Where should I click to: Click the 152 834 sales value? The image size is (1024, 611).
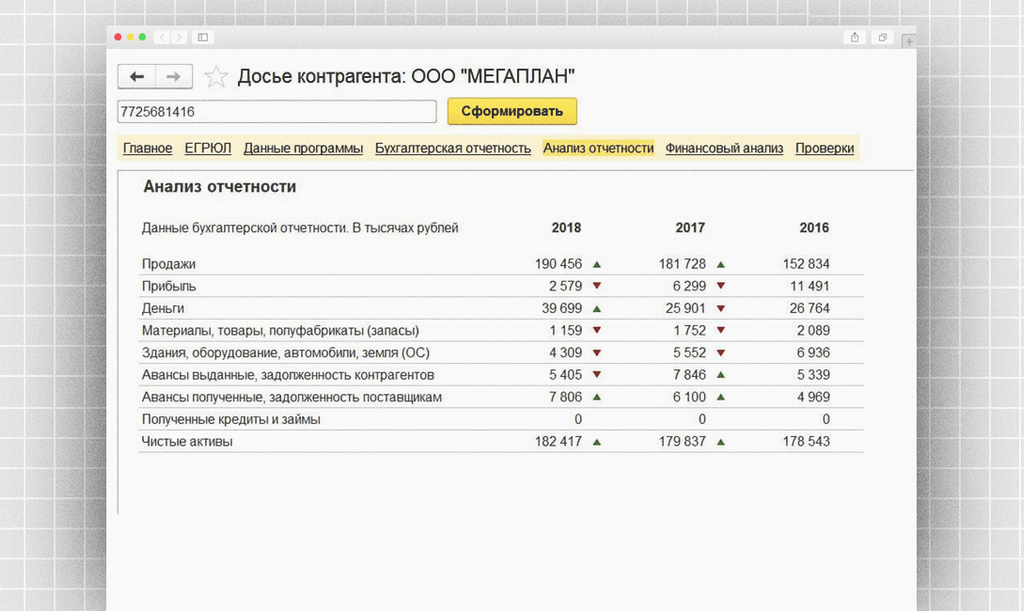click(x=806, y=264)
